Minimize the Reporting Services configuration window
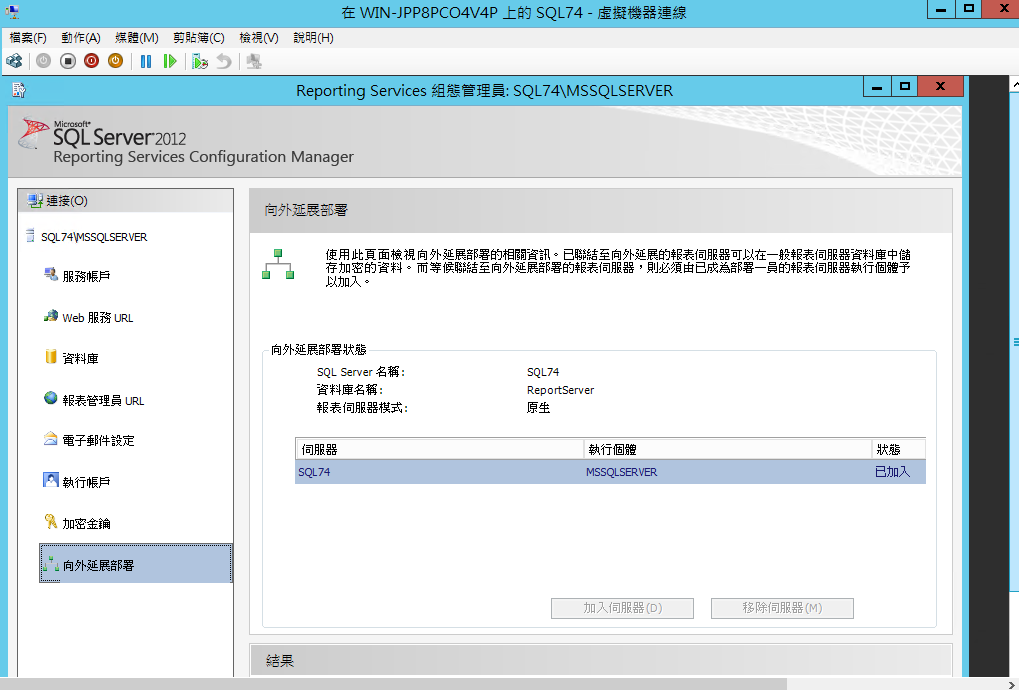Screen dimensions: 1019x690 tap(877, 86)
